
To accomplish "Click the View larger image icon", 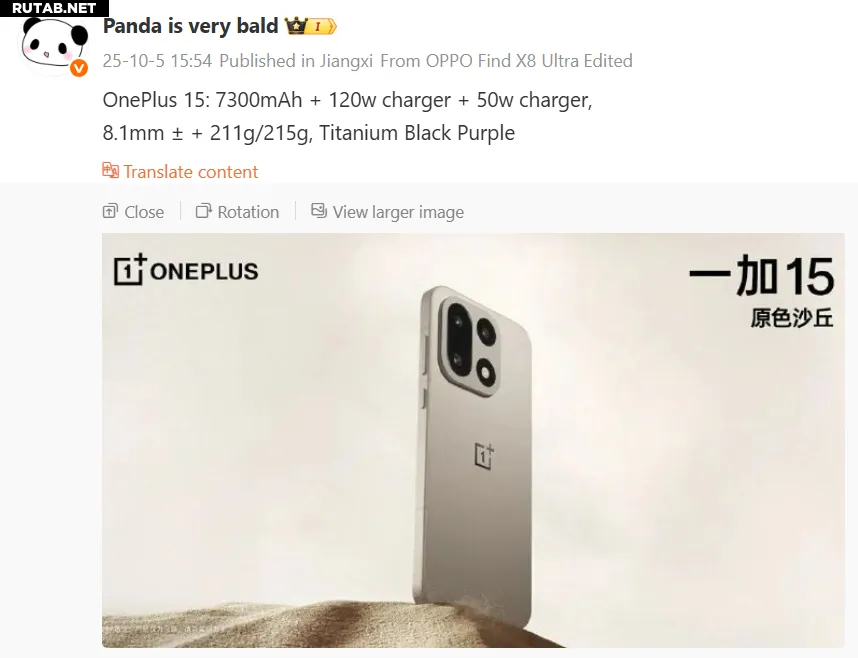I will click(x=319, y=211).
